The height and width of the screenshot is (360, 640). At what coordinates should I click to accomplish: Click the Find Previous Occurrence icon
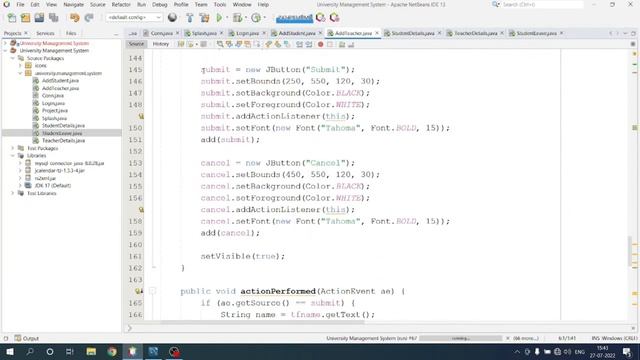click(x=229, y=44)
